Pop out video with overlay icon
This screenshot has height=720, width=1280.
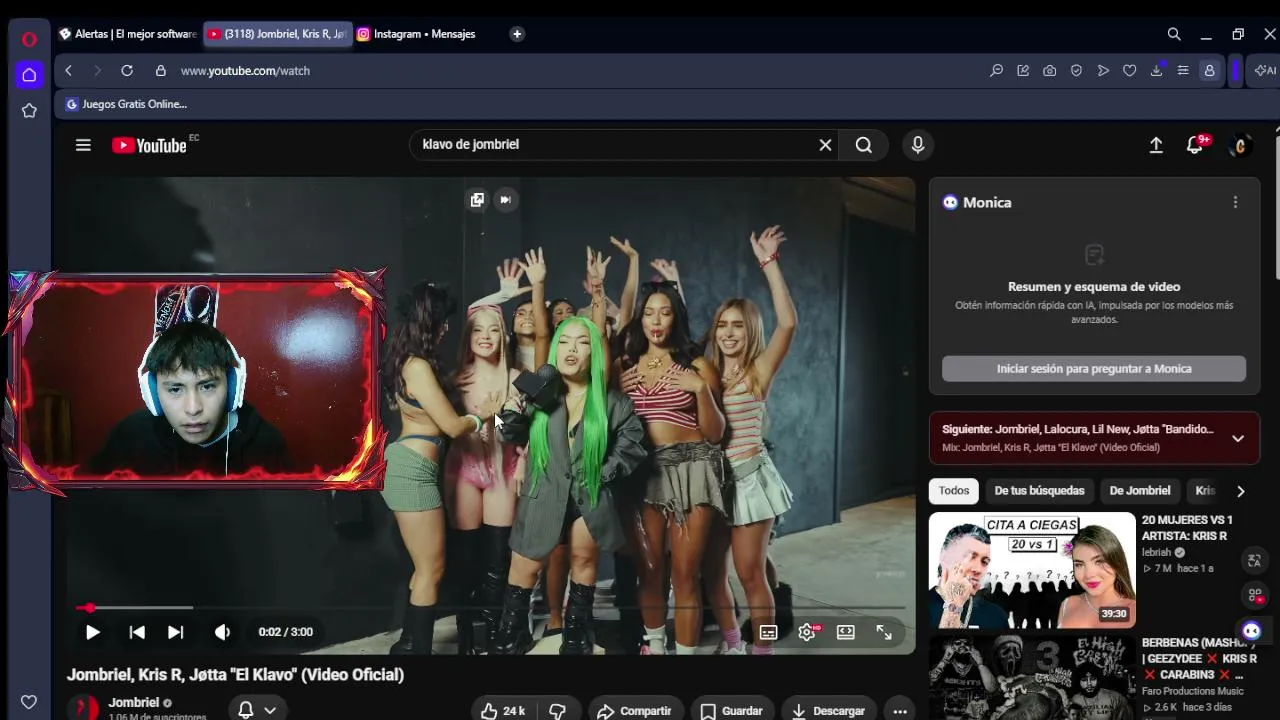(x=477, y=199)
